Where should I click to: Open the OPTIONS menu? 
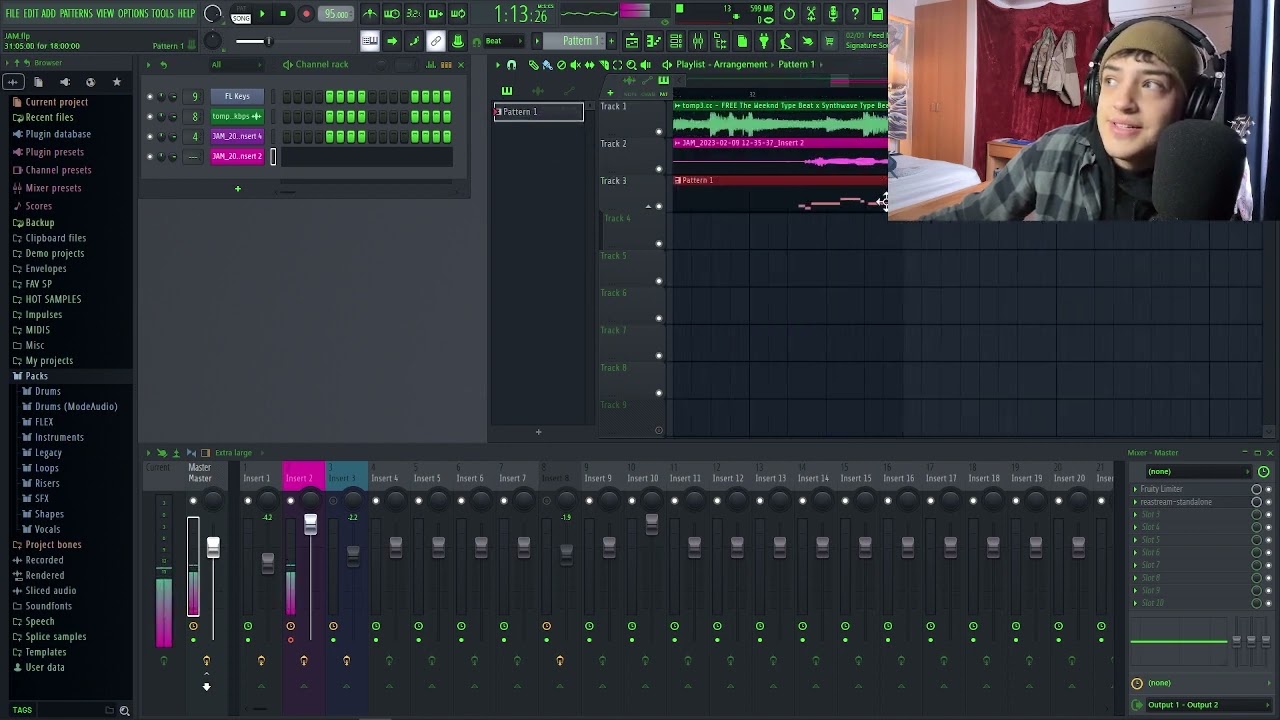[x=133, y=13]
